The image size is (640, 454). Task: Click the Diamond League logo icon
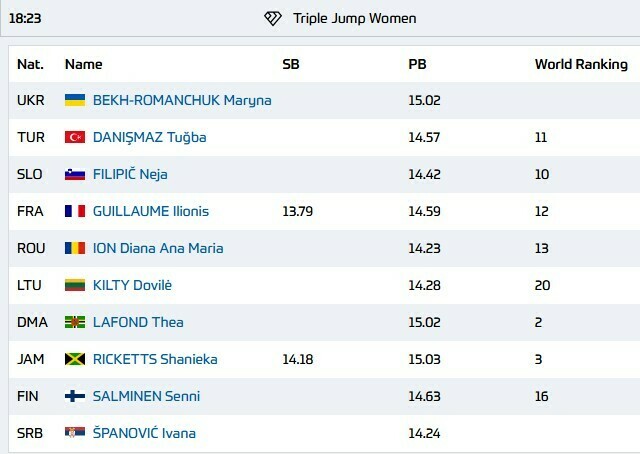pos(274,18)
